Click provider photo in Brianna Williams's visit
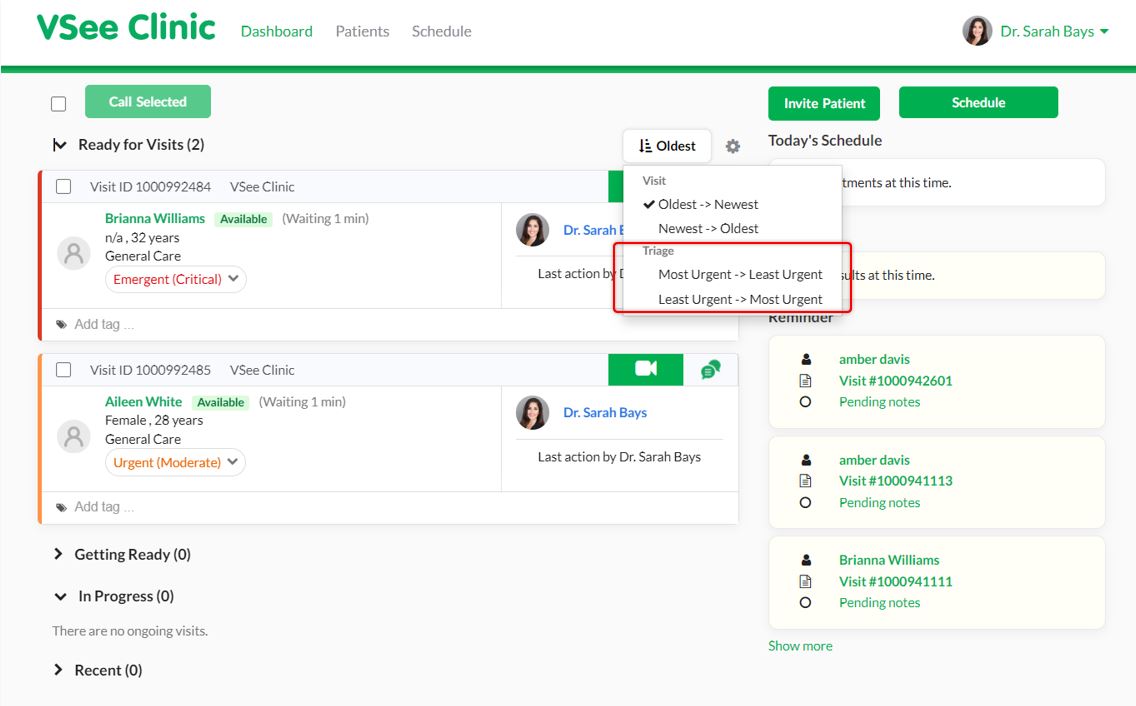The width and height of the screenshot is (1136, 706). pyautogui.click(x=532, y=230)
